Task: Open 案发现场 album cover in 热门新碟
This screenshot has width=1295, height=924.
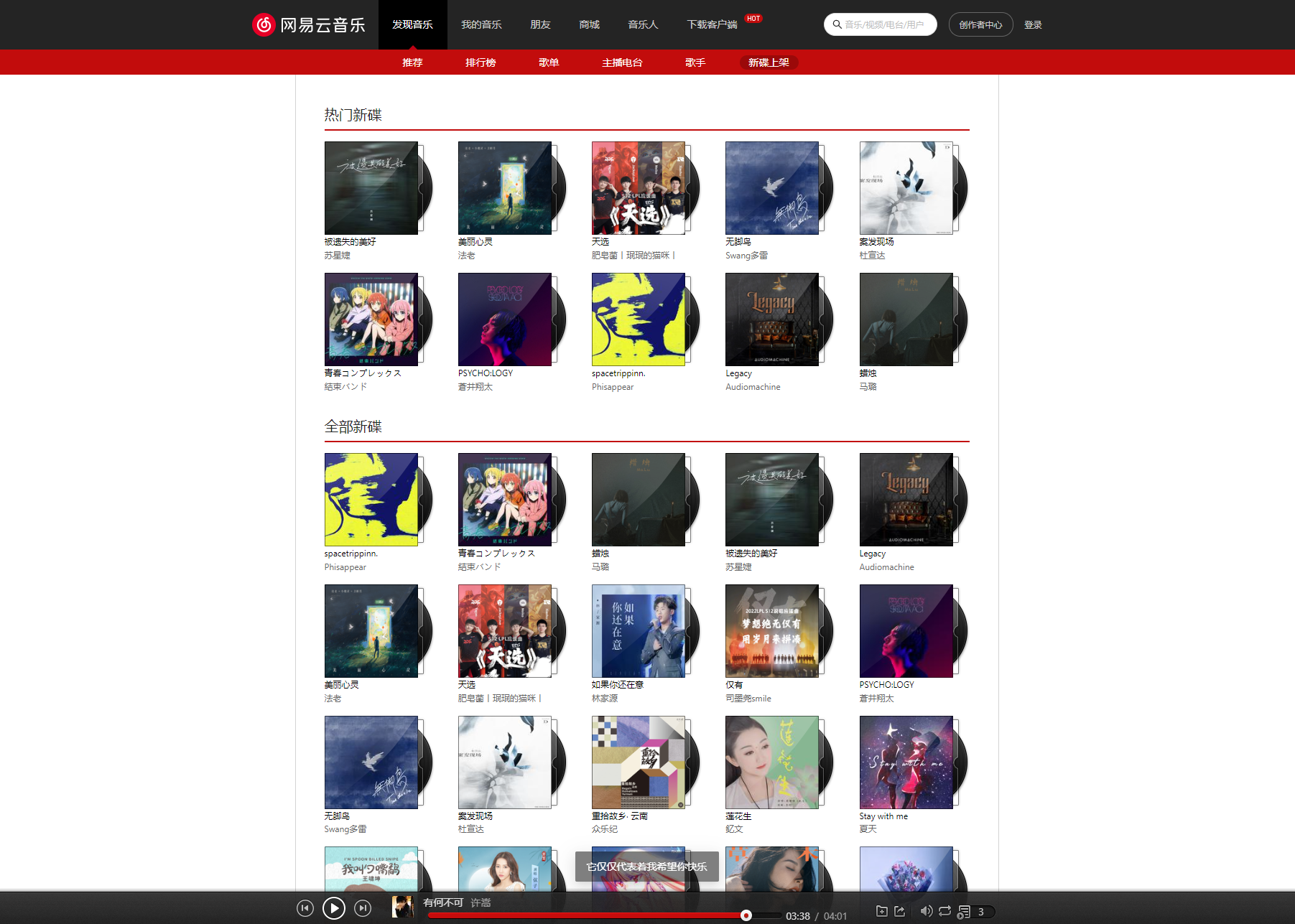Action: click(906, 188)
